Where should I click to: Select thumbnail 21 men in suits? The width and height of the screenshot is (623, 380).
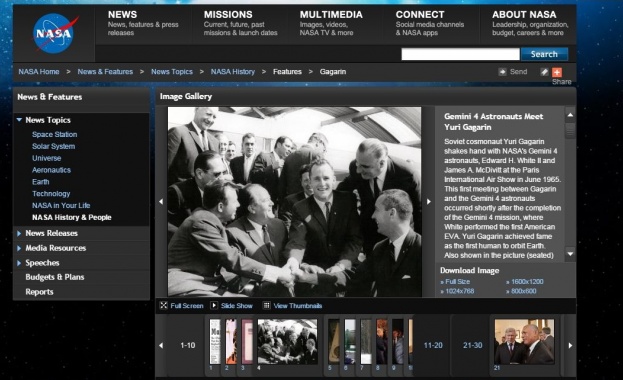click(x=524, y=342)
